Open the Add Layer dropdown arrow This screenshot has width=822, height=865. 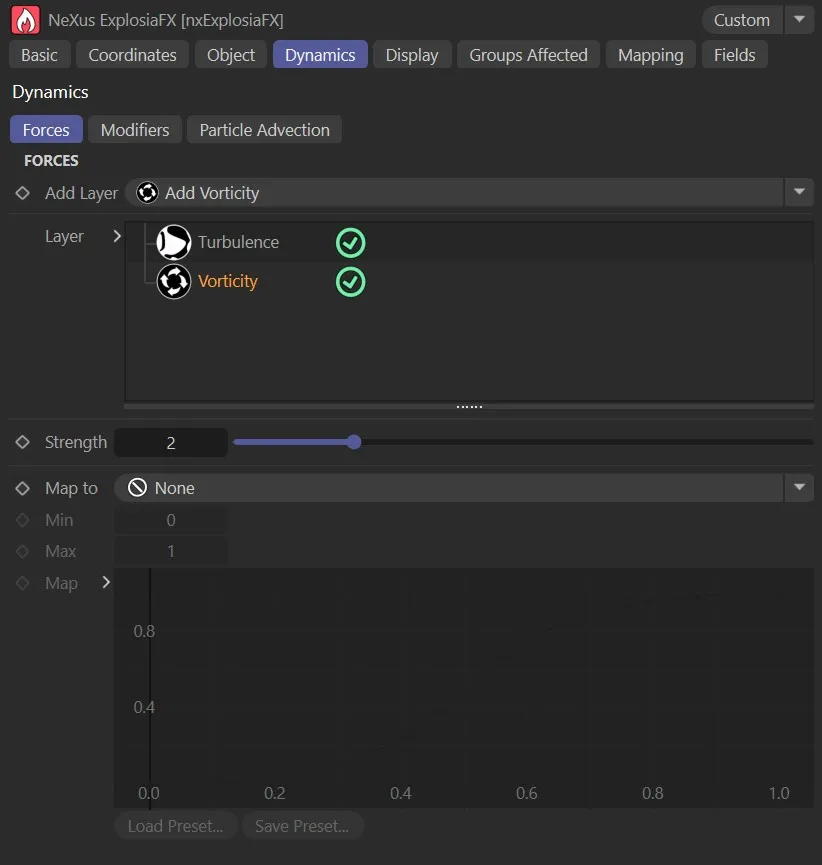click(799, 192)
